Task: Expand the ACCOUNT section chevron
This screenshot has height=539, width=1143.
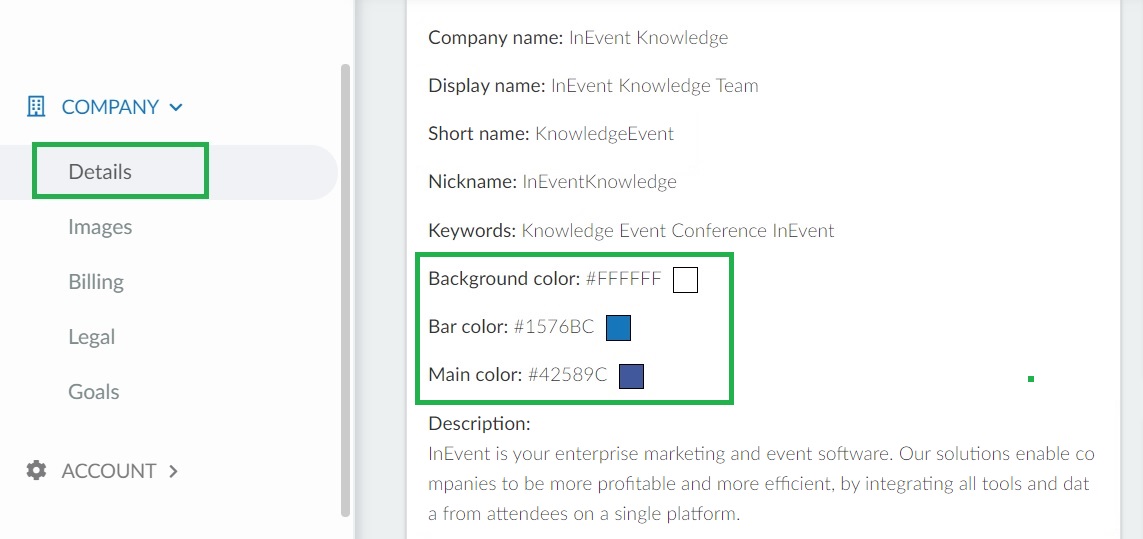Action: point(173,471)
